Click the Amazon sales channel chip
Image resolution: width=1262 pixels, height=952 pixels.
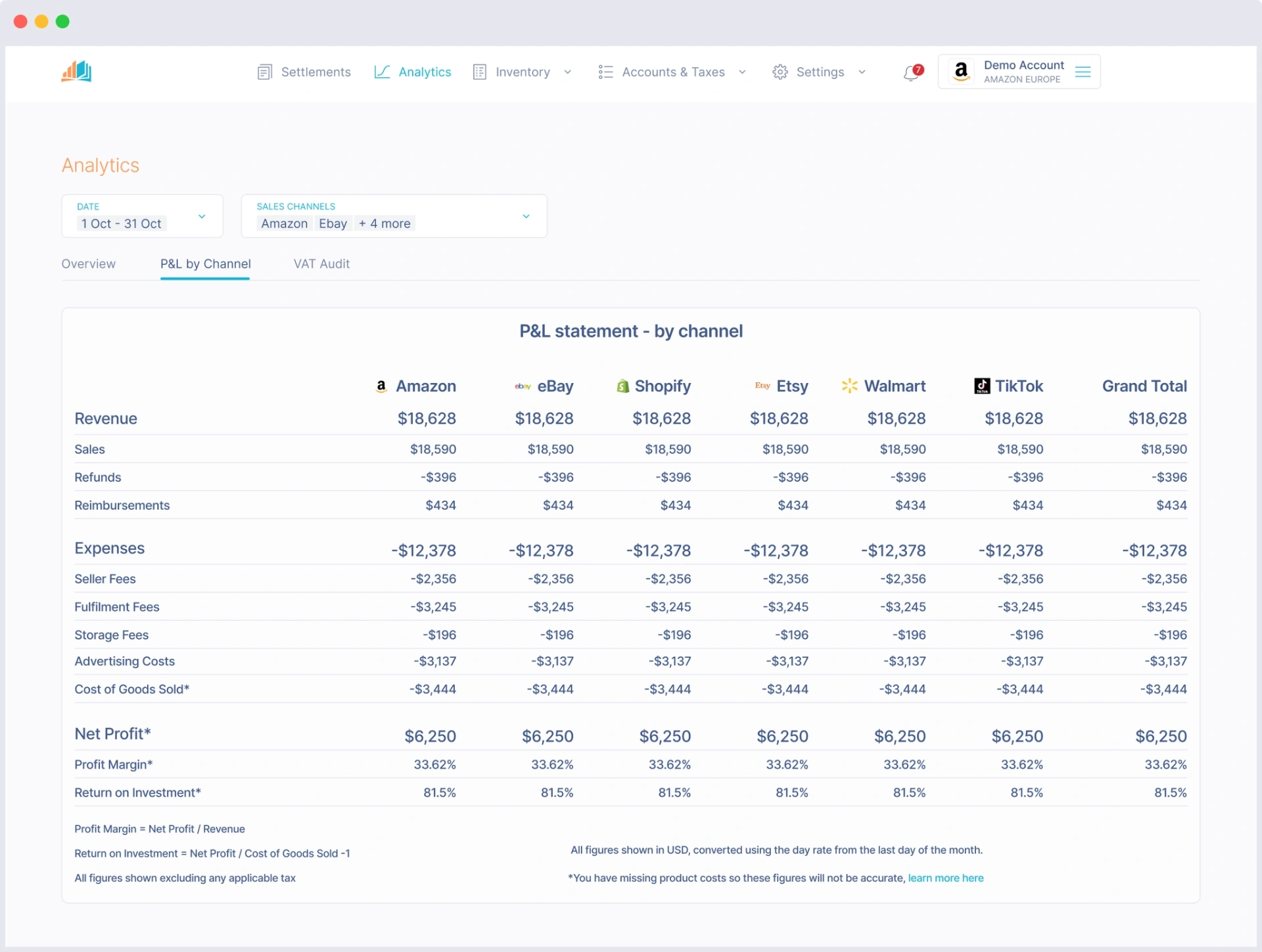[x=284, y=223]
